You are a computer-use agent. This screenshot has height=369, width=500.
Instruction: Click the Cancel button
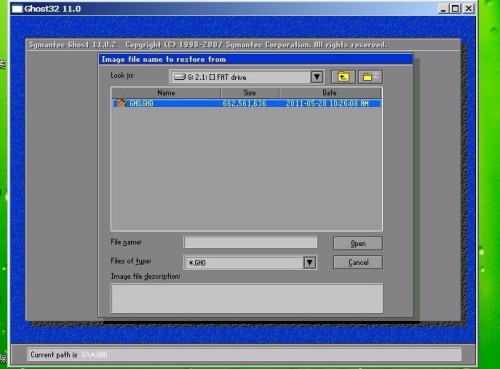coord(358,262)
